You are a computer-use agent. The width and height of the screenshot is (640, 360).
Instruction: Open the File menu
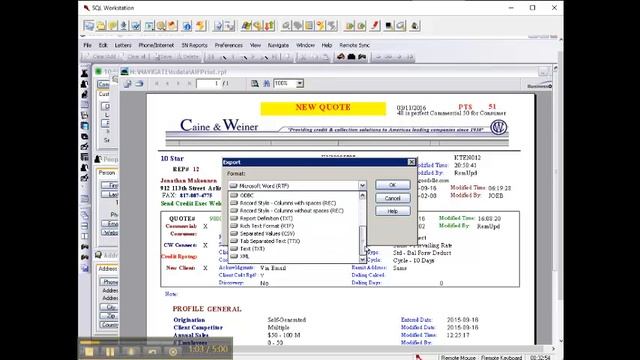click(x=87, y=45)
